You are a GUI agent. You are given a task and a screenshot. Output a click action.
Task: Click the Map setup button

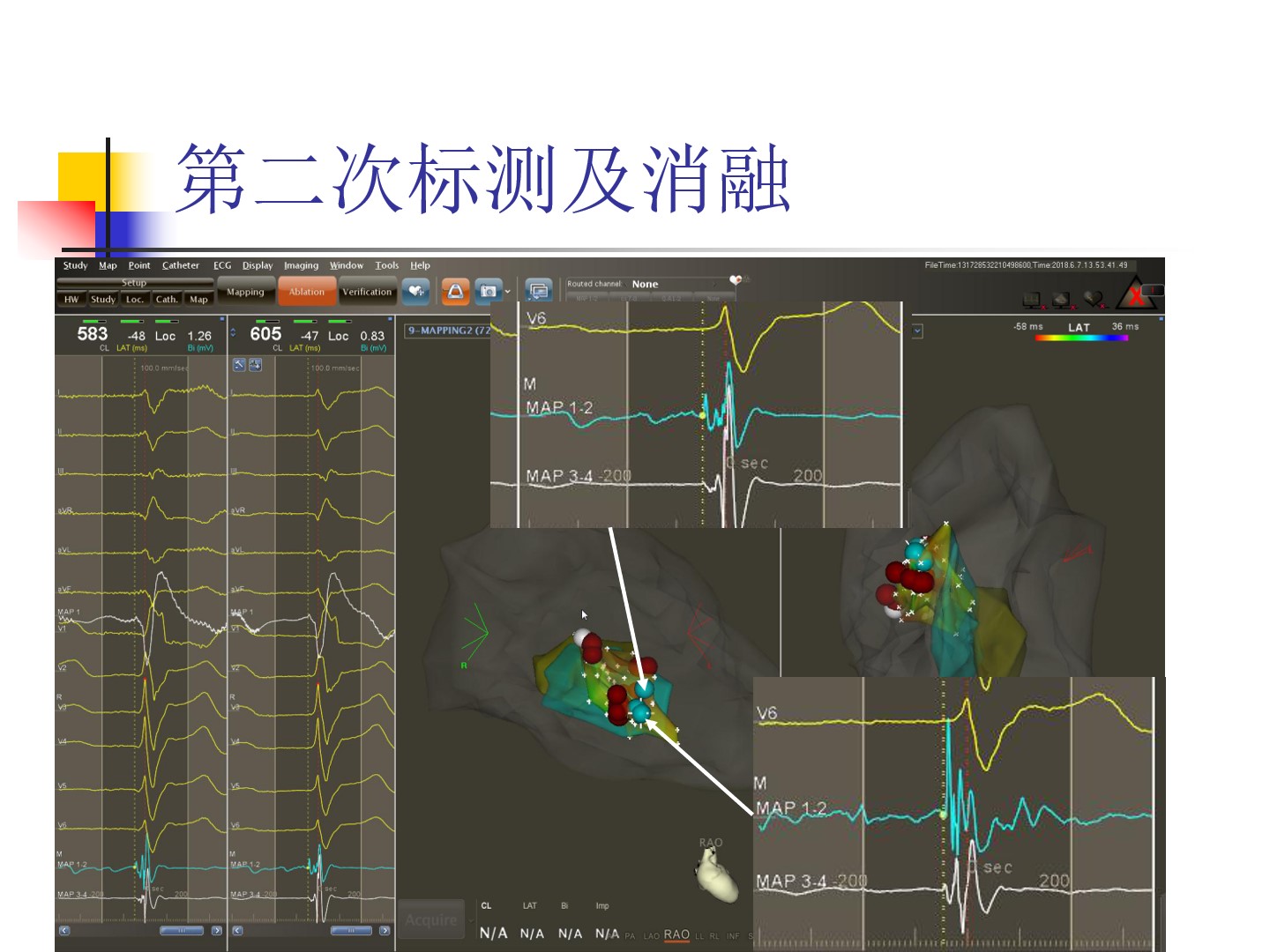(199, 300)
